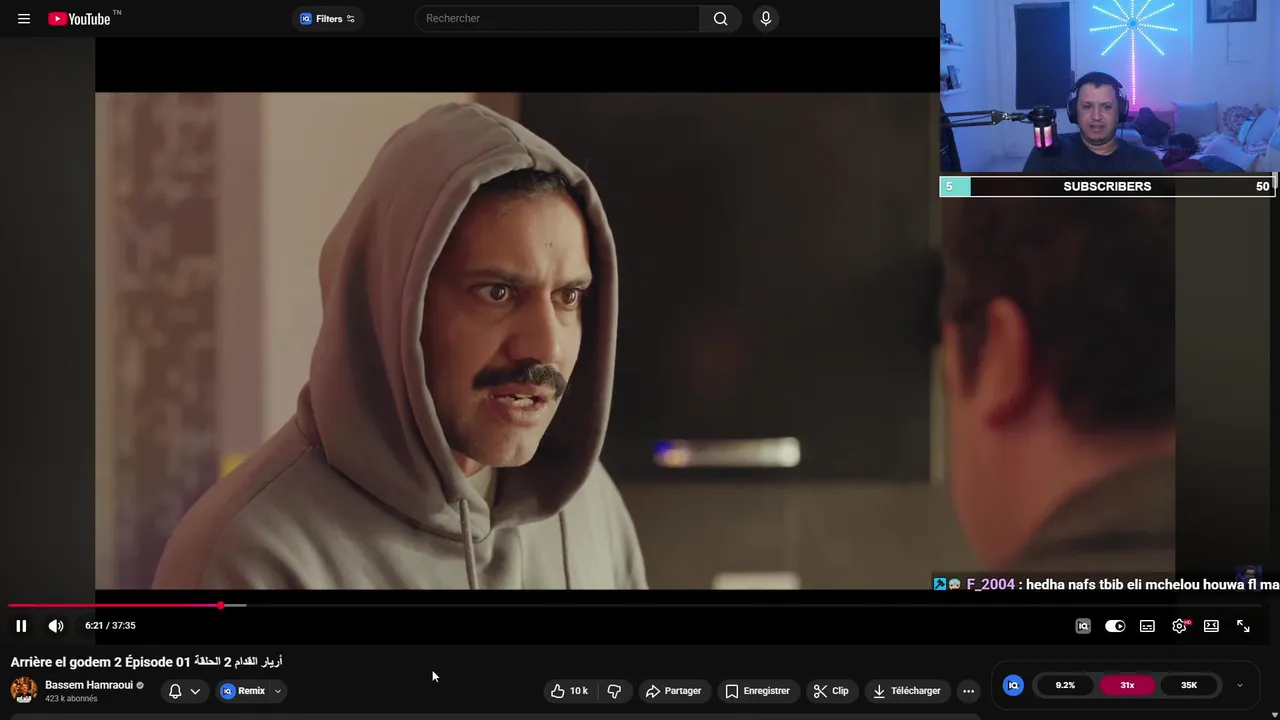
Task: Expand the vidIQ stats panel chevron
Action: tap(1240, 685)
